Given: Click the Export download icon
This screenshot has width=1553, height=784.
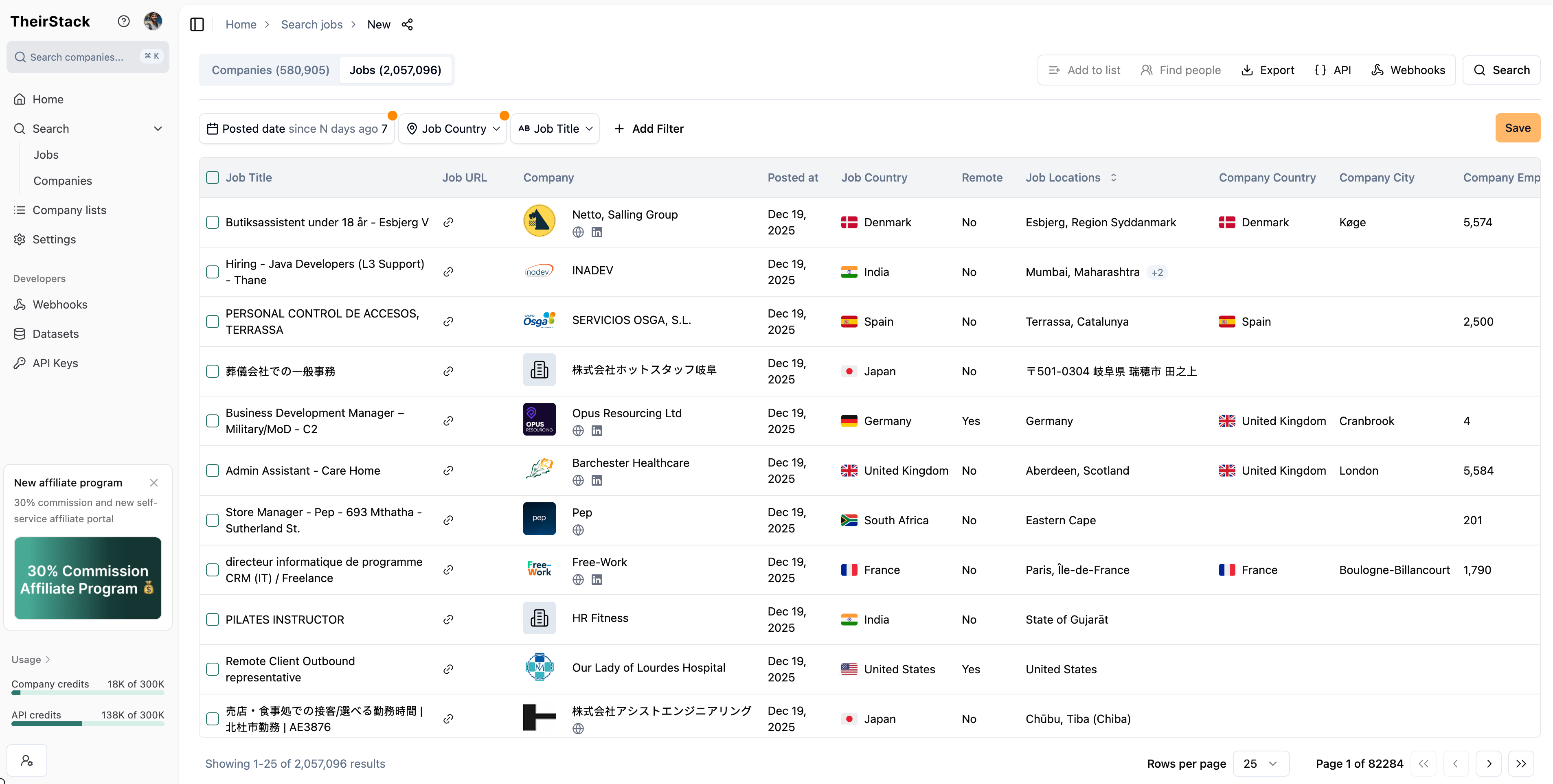Looking at the screenshot, I should [1247, 70].
